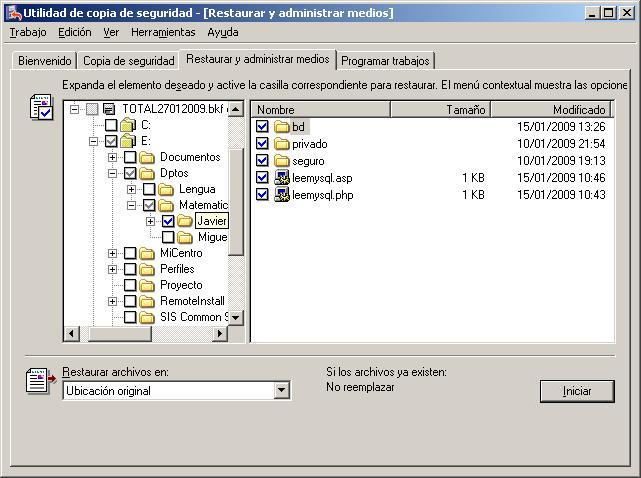Viewport: 641px width, 478px height.
Task: Collapse the Dptos tree node
Action: [x=113, y=173]
